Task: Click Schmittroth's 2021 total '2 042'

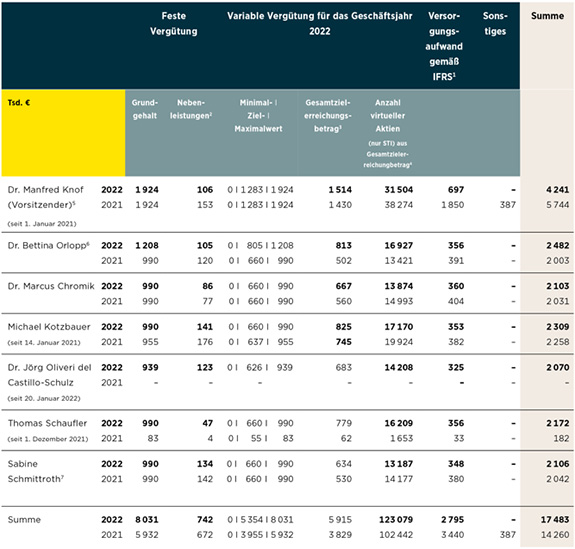Action: click(x=557, y=479)
